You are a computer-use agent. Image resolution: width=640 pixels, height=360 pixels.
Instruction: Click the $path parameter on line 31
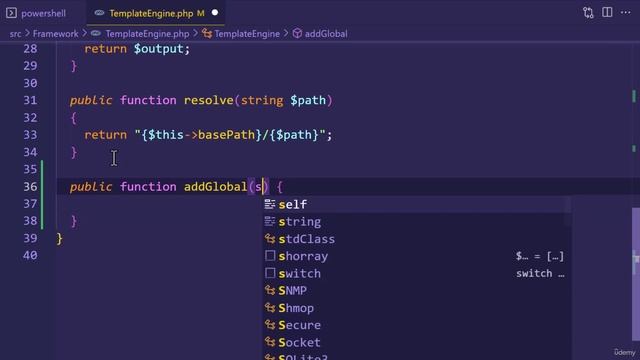click(308, 100)
